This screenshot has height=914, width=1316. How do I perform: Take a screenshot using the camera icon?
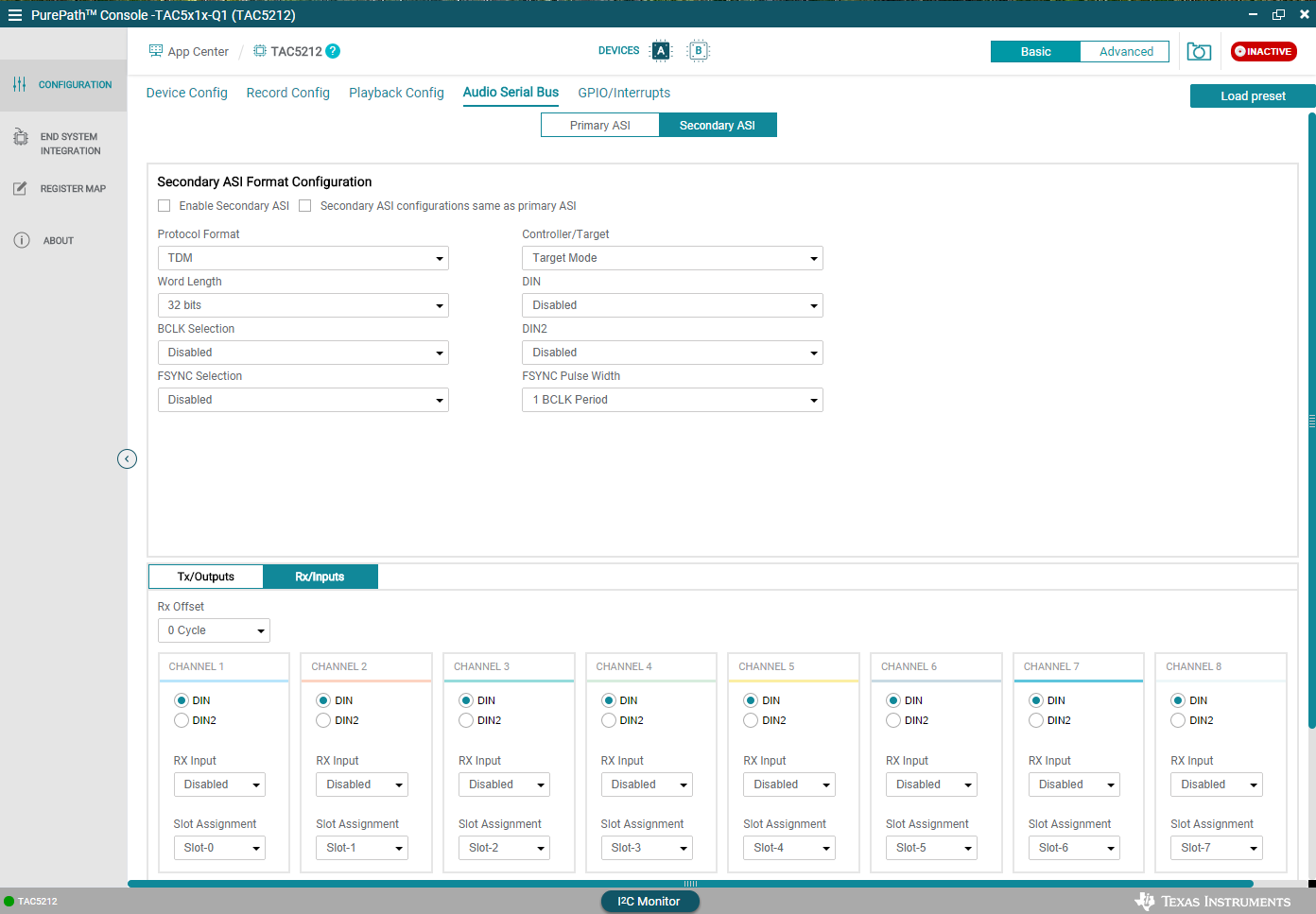pos(1198,52)
